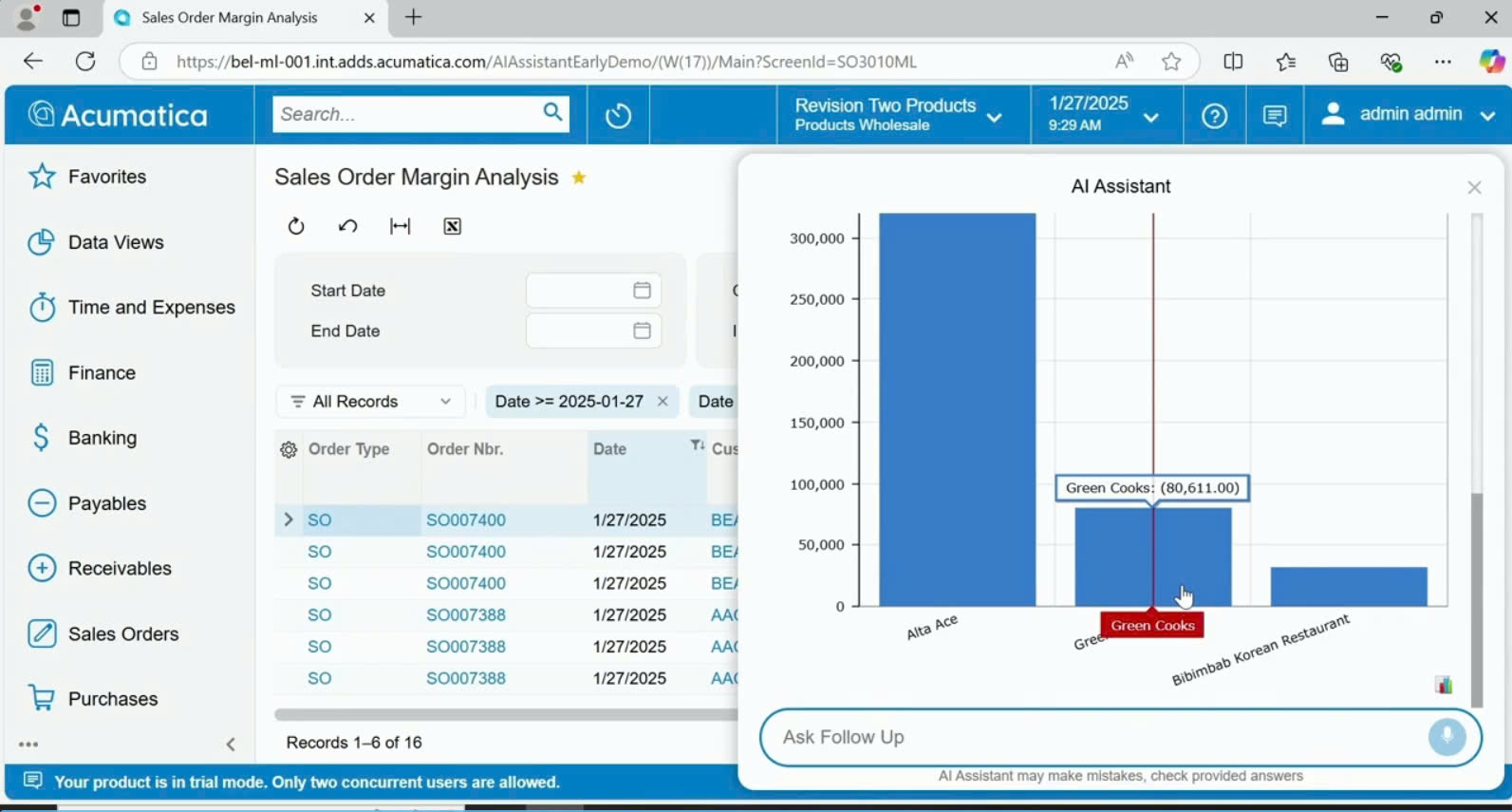1512x812 pixels.
Task: Open a new browser tab
Action: tap(414, 17)
